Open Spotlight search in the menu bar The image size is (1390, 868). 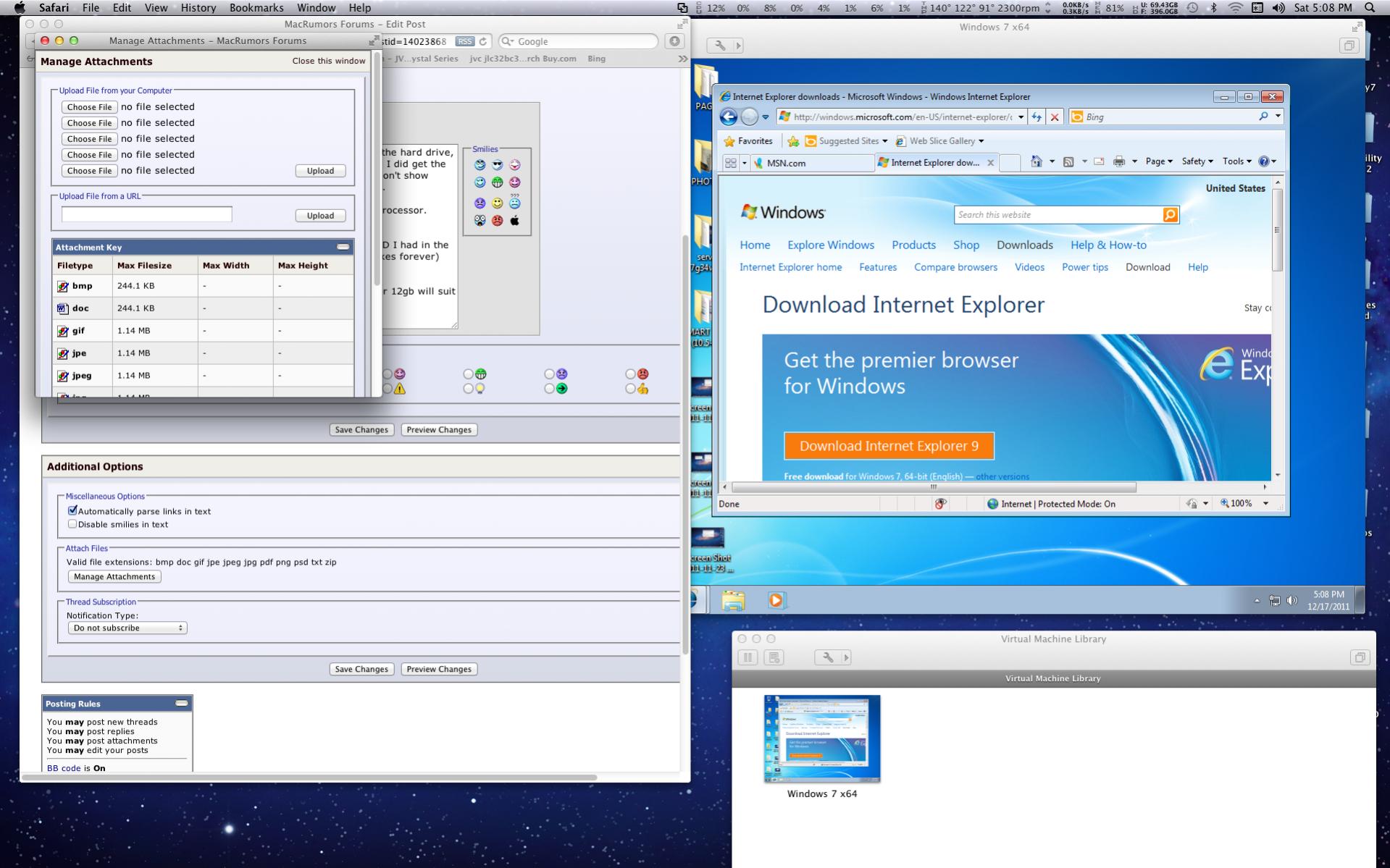pyautogui.click(x=1370, y=8)
